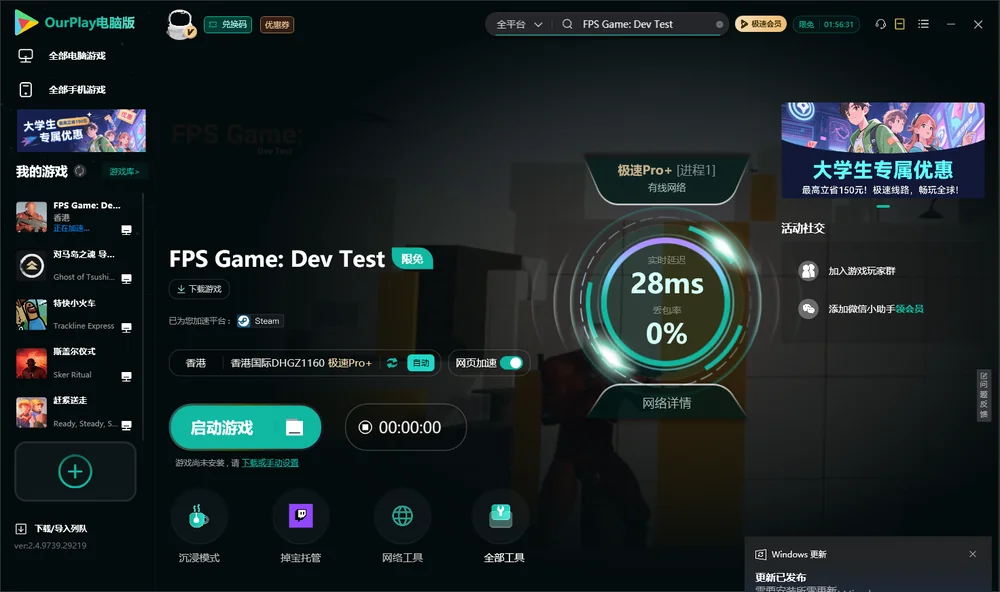
Task: Open the 大学生专属优惠 promo banner on right
Action: (883, 150)
